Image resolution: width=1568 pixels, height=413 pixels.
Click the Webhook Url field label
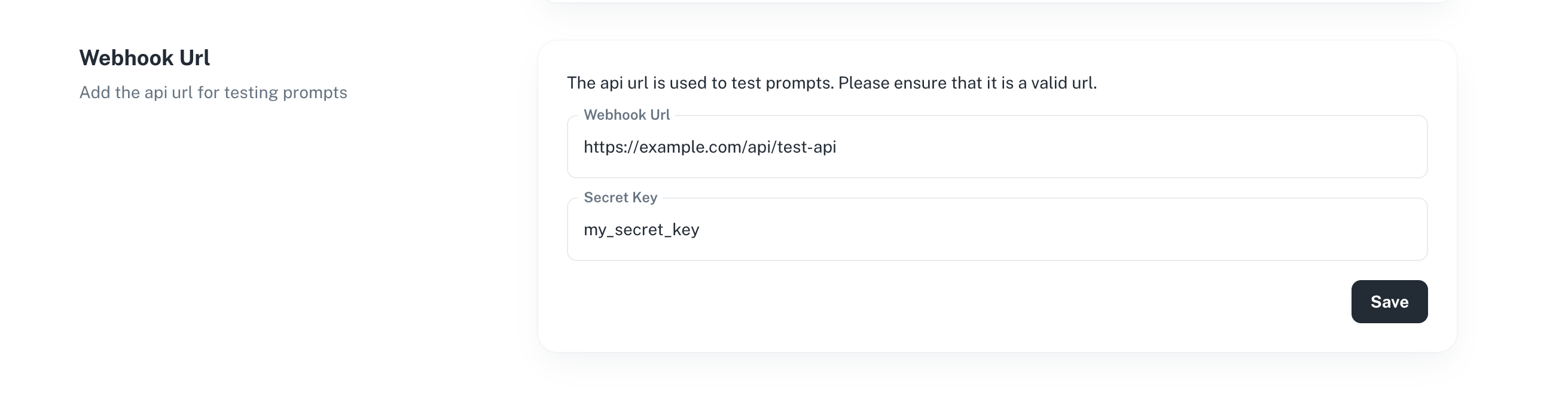(627, 114)
